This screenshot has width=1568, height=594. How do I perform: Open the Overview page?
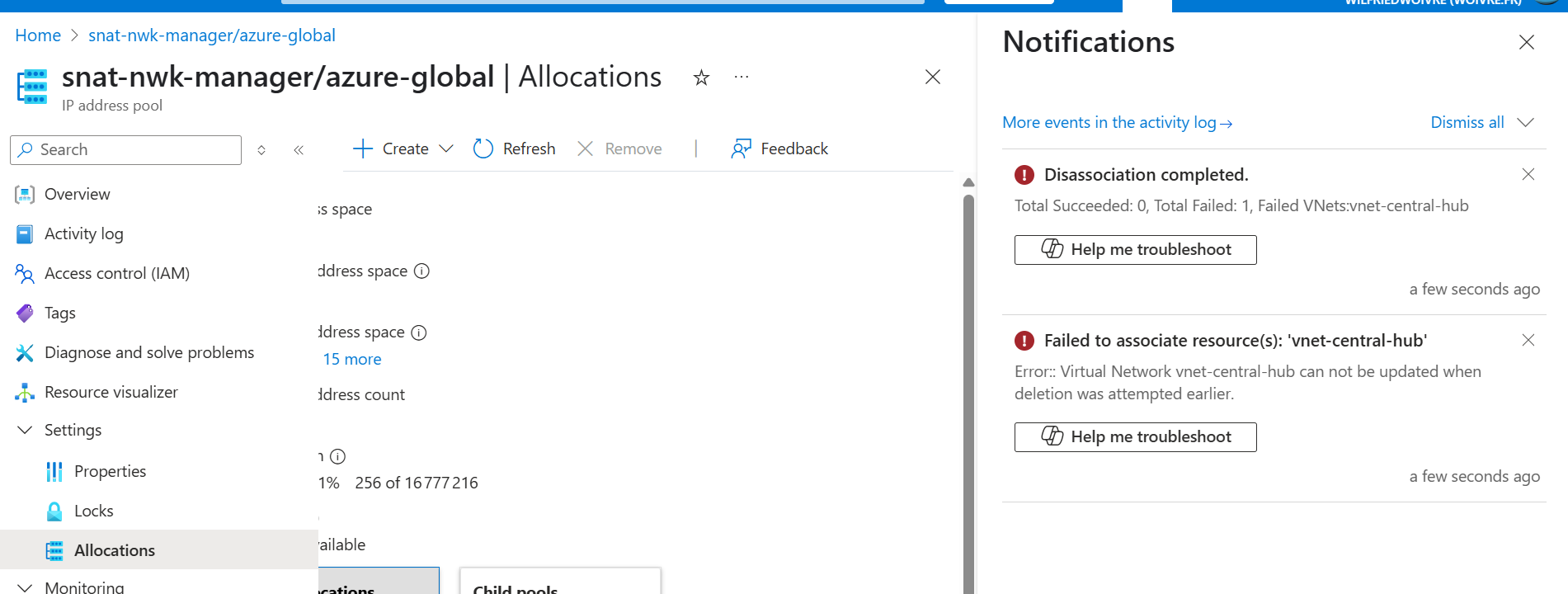tap(77, 194)
